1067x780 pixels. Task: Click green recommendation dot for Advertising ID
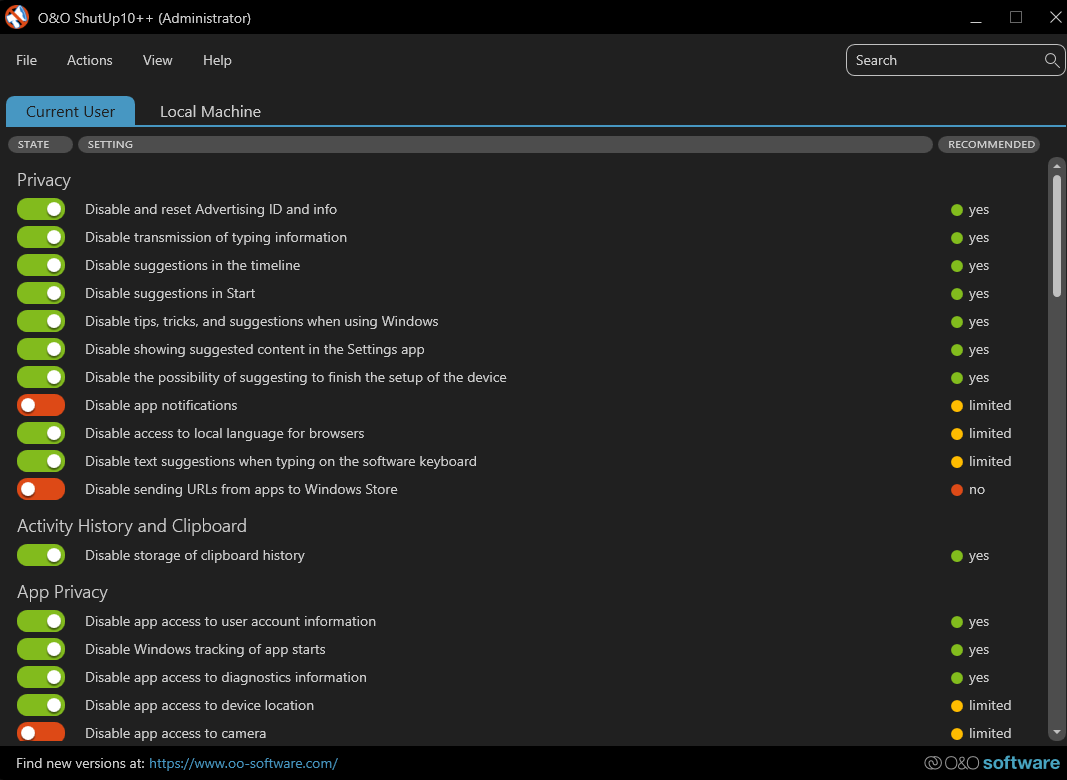pos(957,210)
